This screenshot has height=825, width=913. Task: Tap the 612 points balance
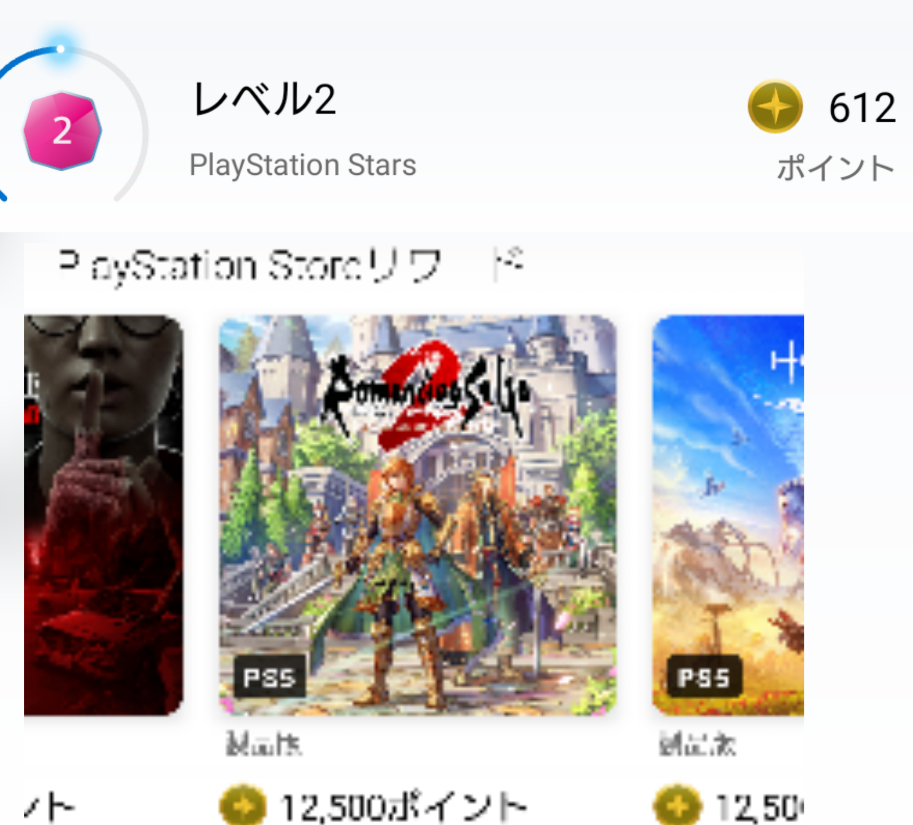(x=862, y=108)
